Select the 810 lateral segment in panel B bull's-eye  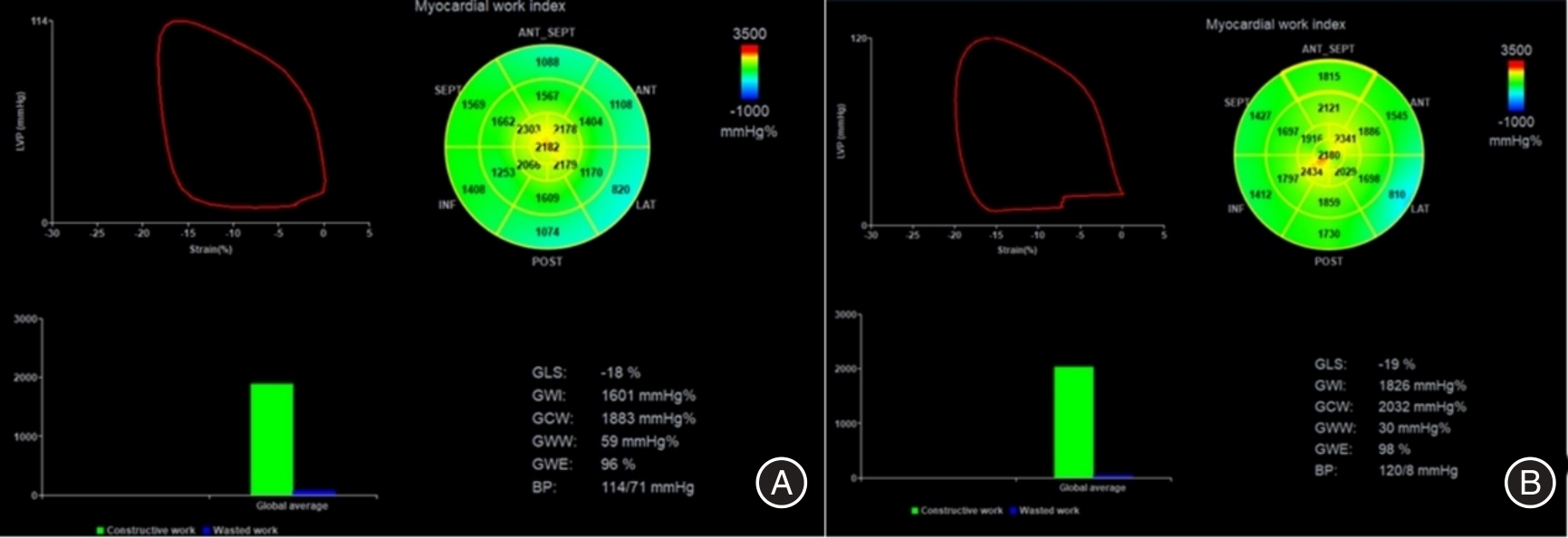click(x=1396, y=195)
